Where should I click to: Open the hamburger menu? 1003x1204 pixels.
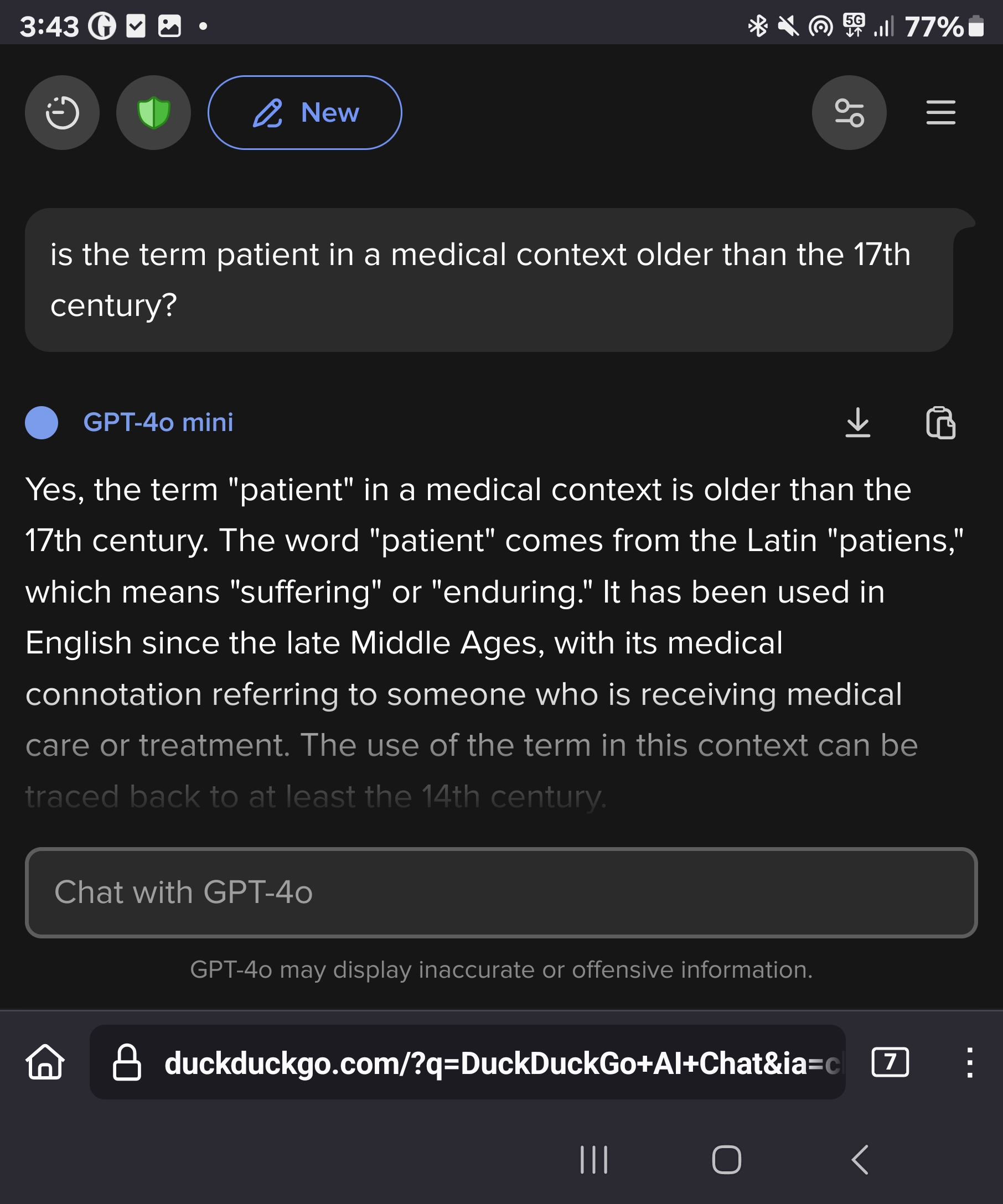940,112
